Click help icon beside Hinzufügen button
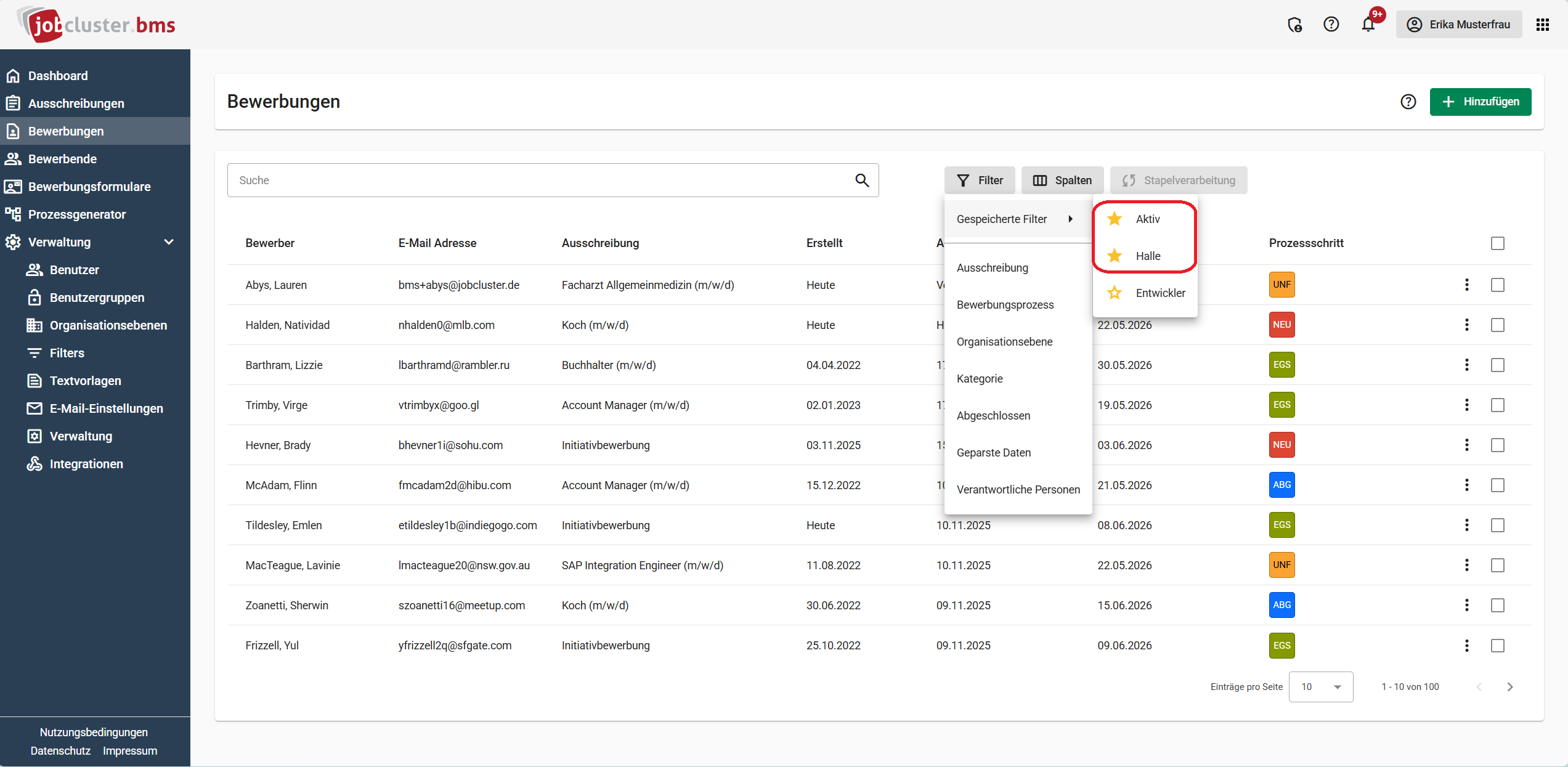 coord(1408,102)
